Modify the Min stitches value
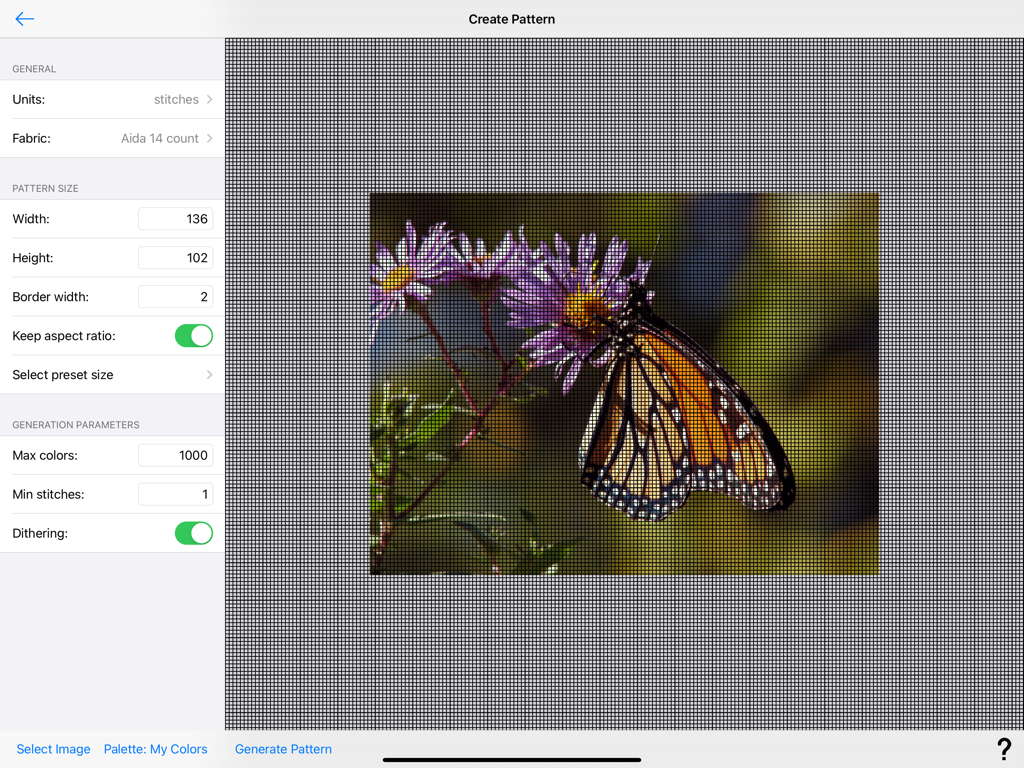The width and height of the screenshot is (1024, 768). [175, 494]
